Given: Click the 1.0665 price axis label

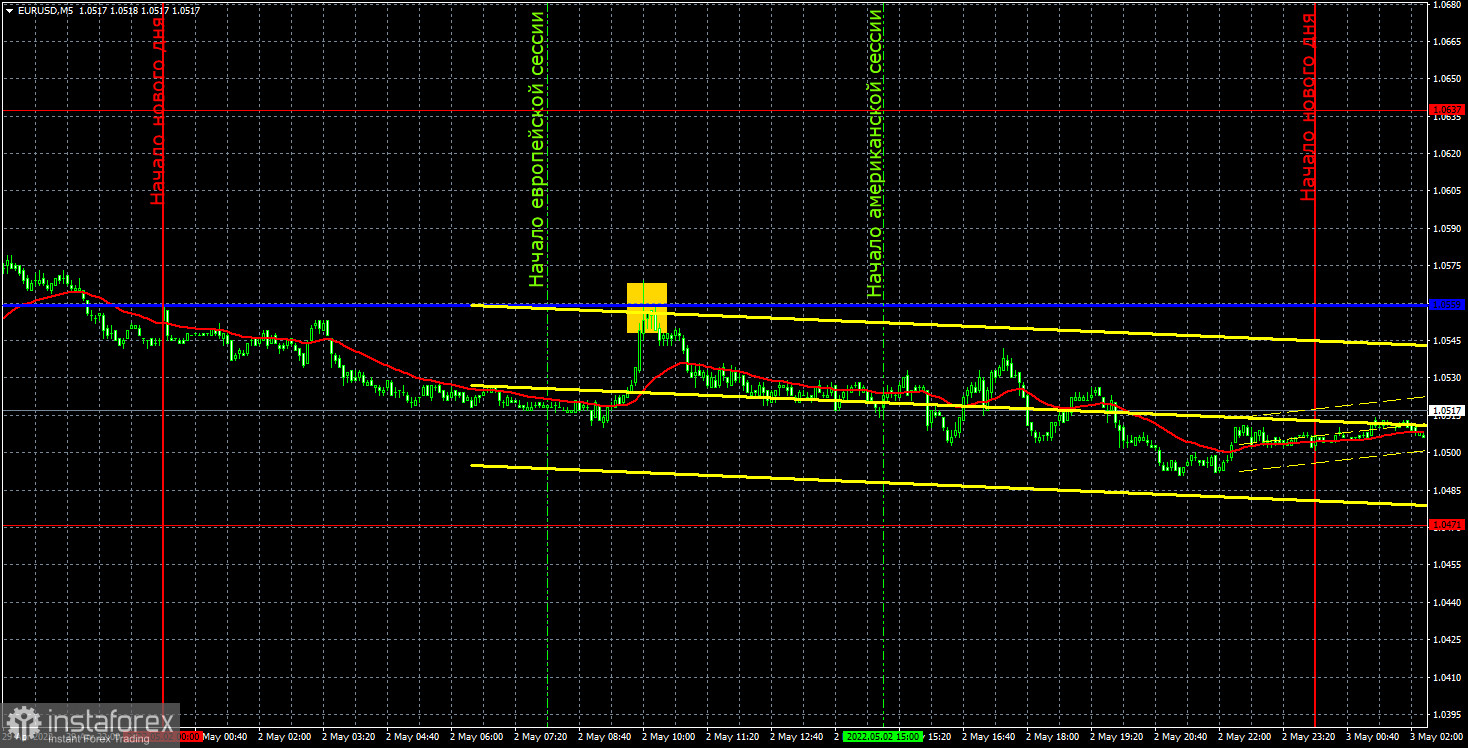Looking at the screenshot, I should pyautogui.click(x=1446, y=41).
